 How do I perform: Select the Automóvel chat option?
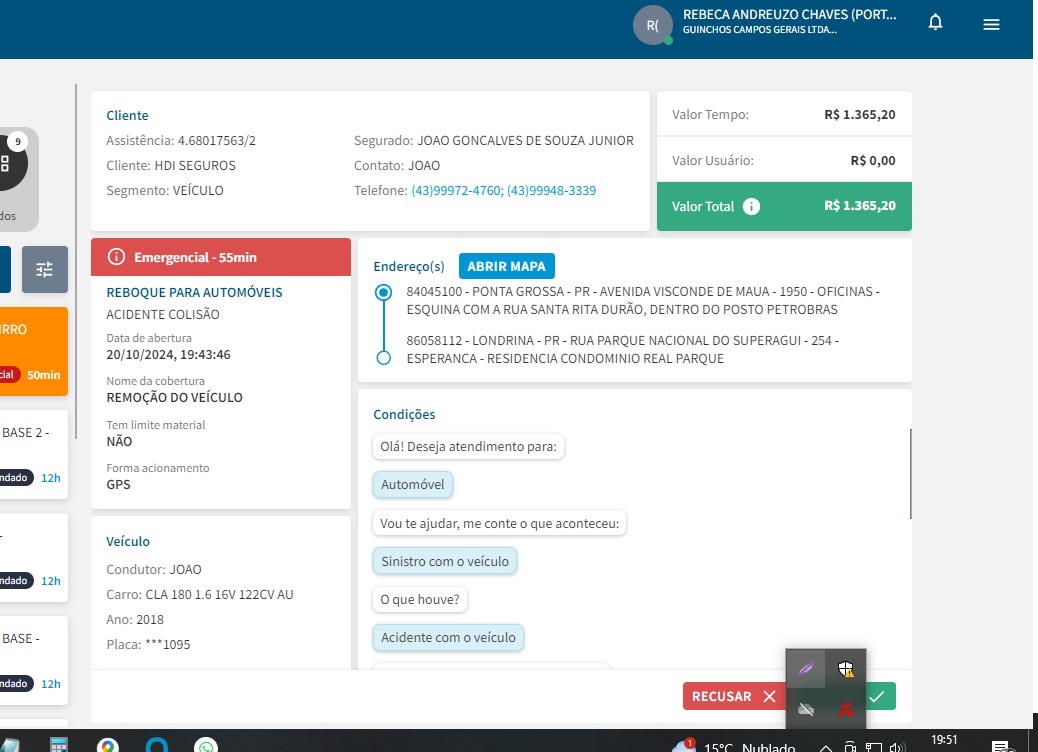[x=412, y=485]
